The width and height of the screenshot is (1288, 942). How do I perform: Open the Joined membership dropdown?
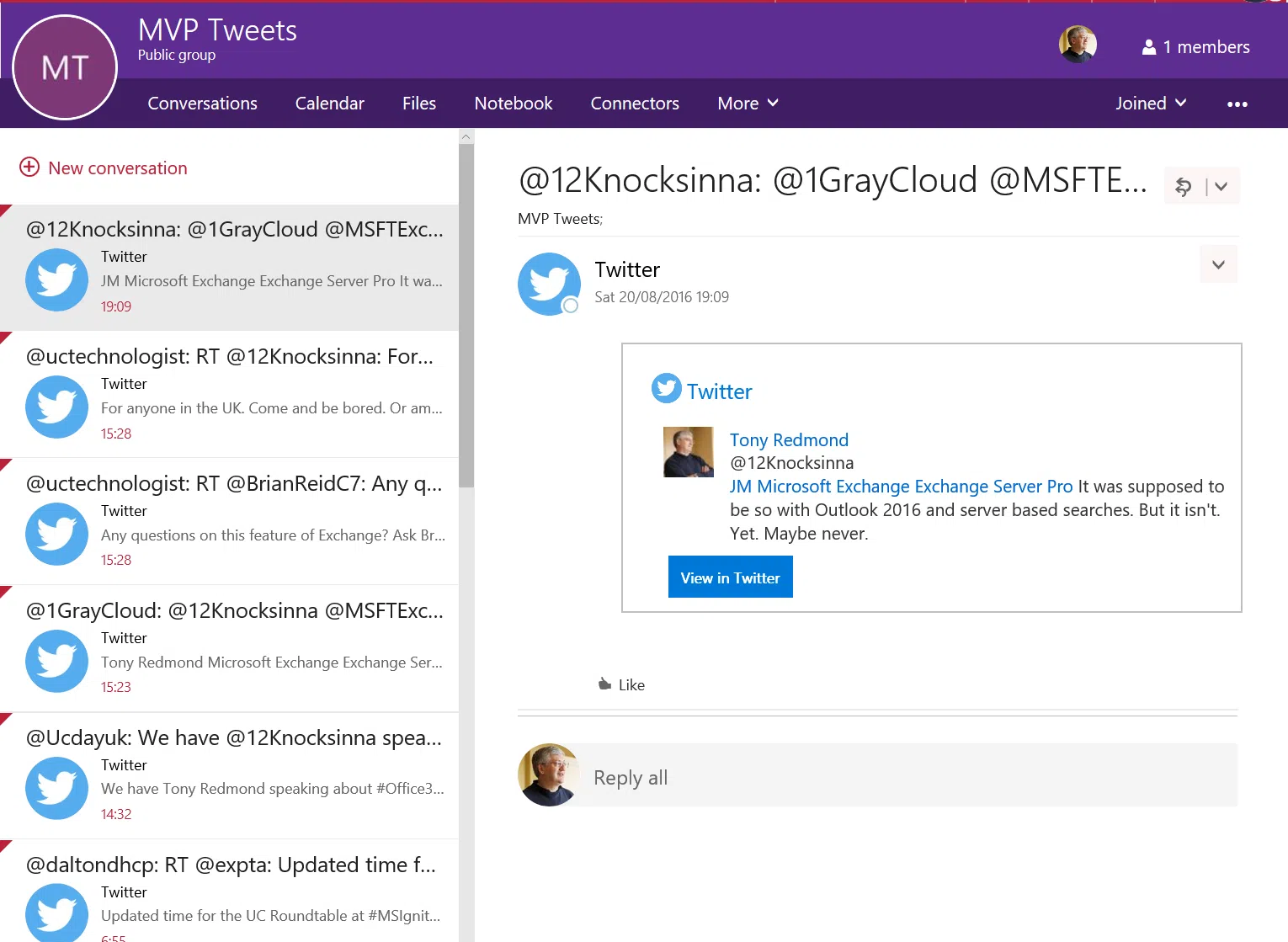(1151, 104)
